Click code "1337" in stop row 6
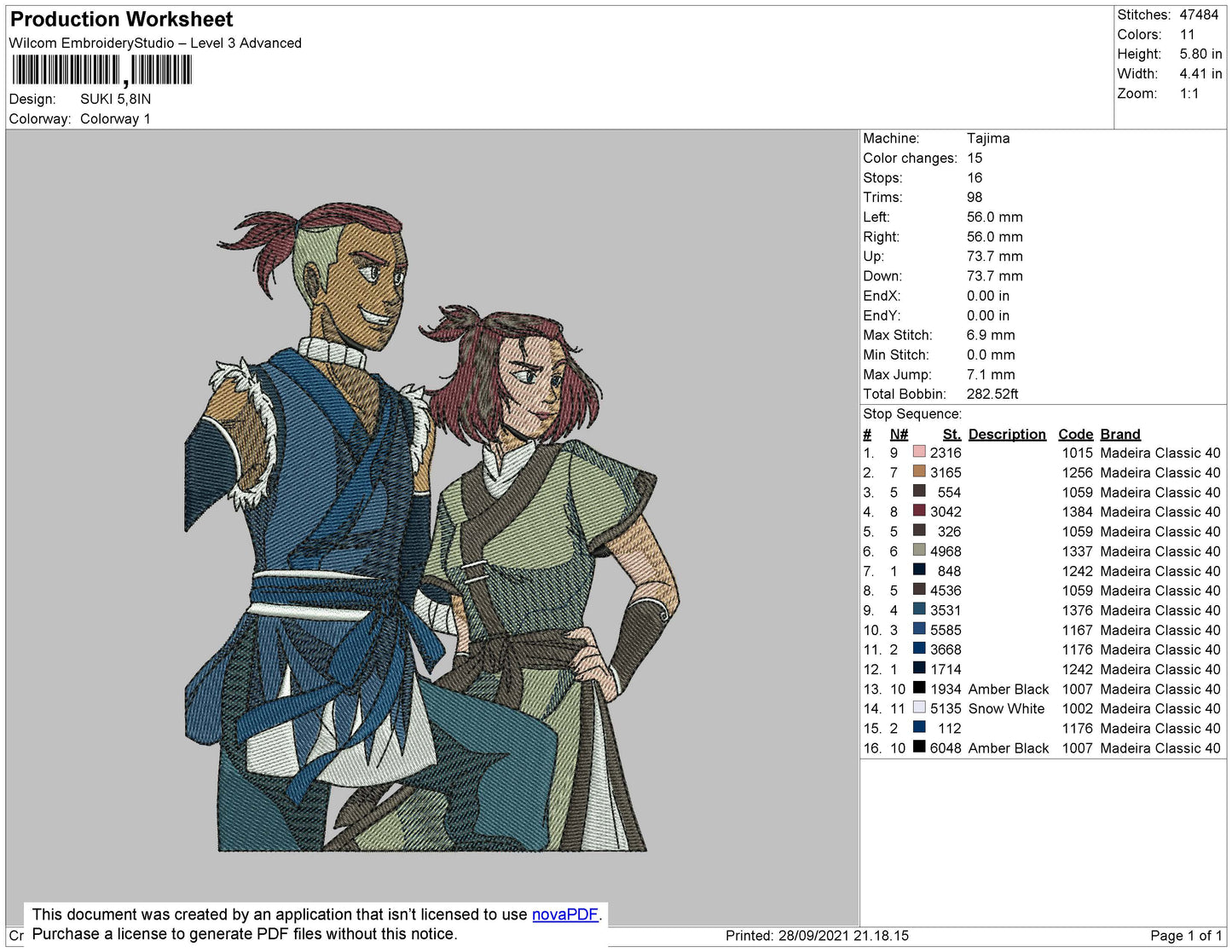1232x952 pixels. [x=1077, y=551]
